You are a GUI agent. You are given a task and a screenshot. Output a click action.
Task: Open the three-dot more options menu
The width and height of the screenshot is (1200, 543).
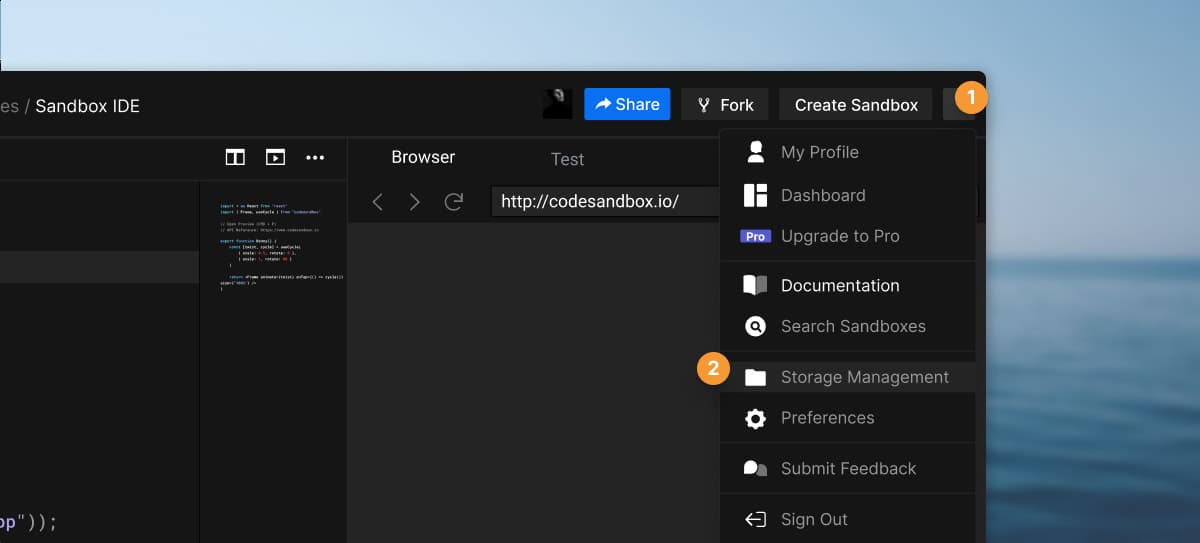tap(315, 158)
